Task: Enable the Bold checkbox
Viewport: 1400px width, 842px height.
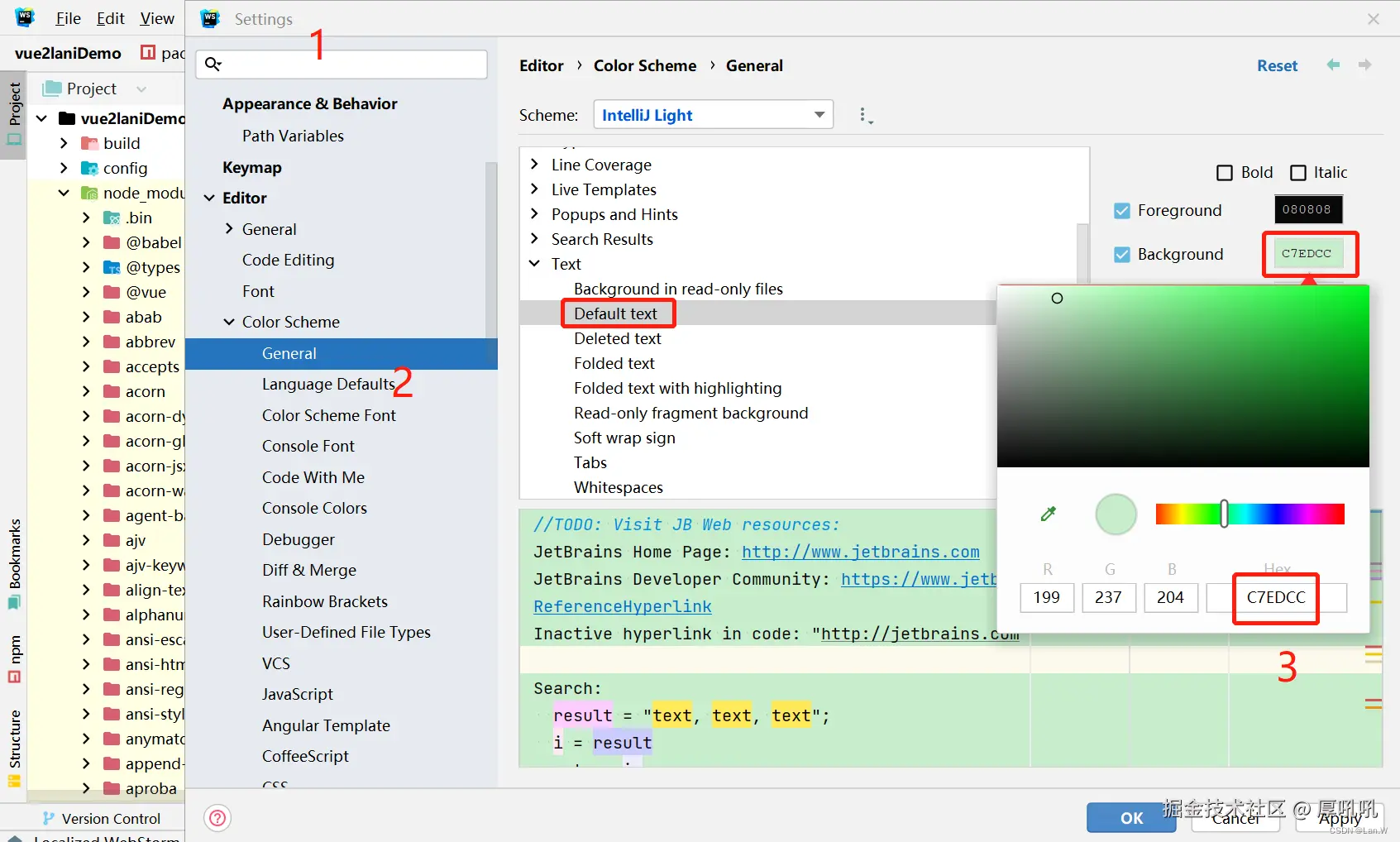Action: (1225, 173)
